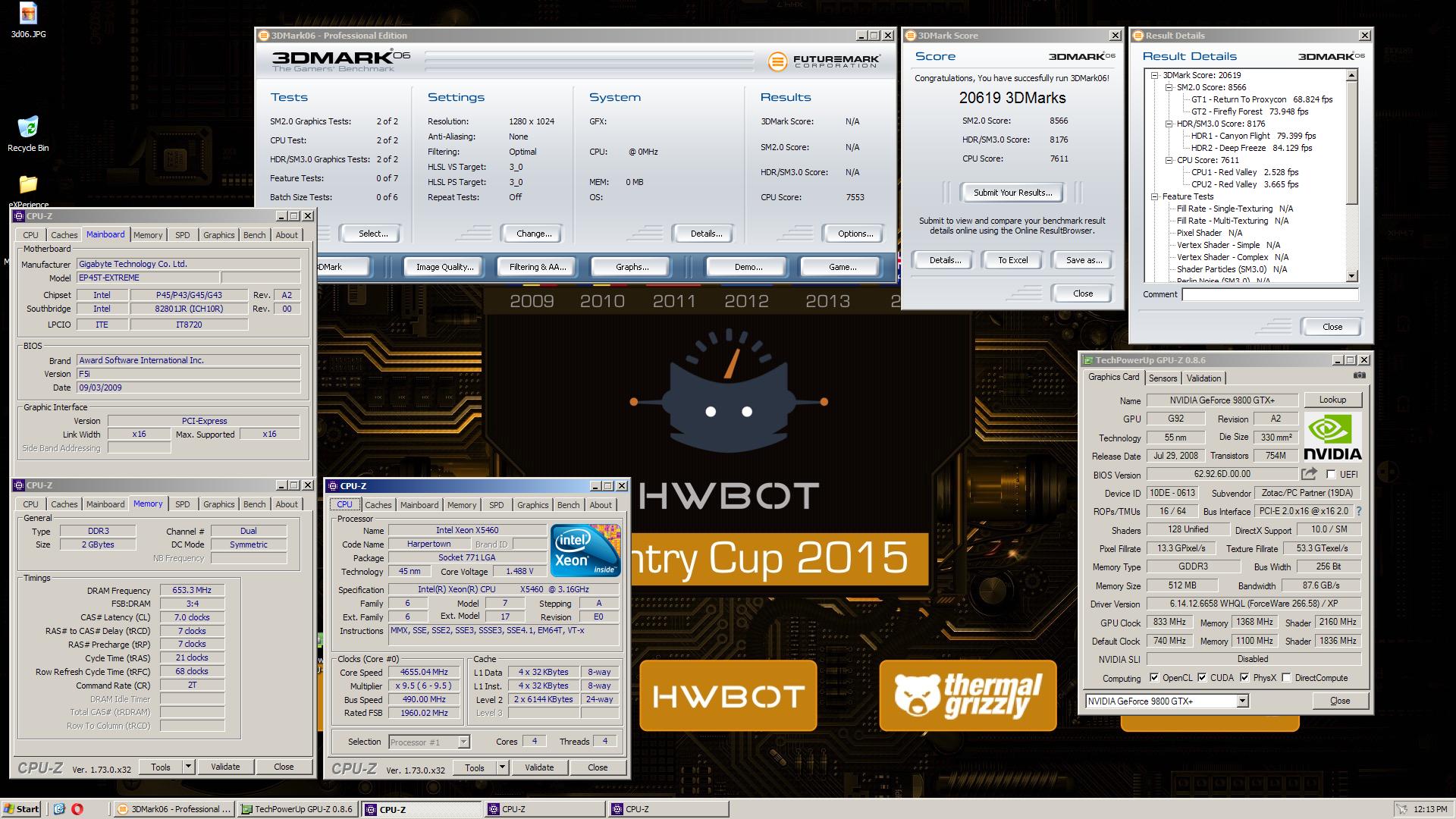Open the eXPerience folder on desktop
The width and height of the screenshot is (1456, 819).
[28, 191]
